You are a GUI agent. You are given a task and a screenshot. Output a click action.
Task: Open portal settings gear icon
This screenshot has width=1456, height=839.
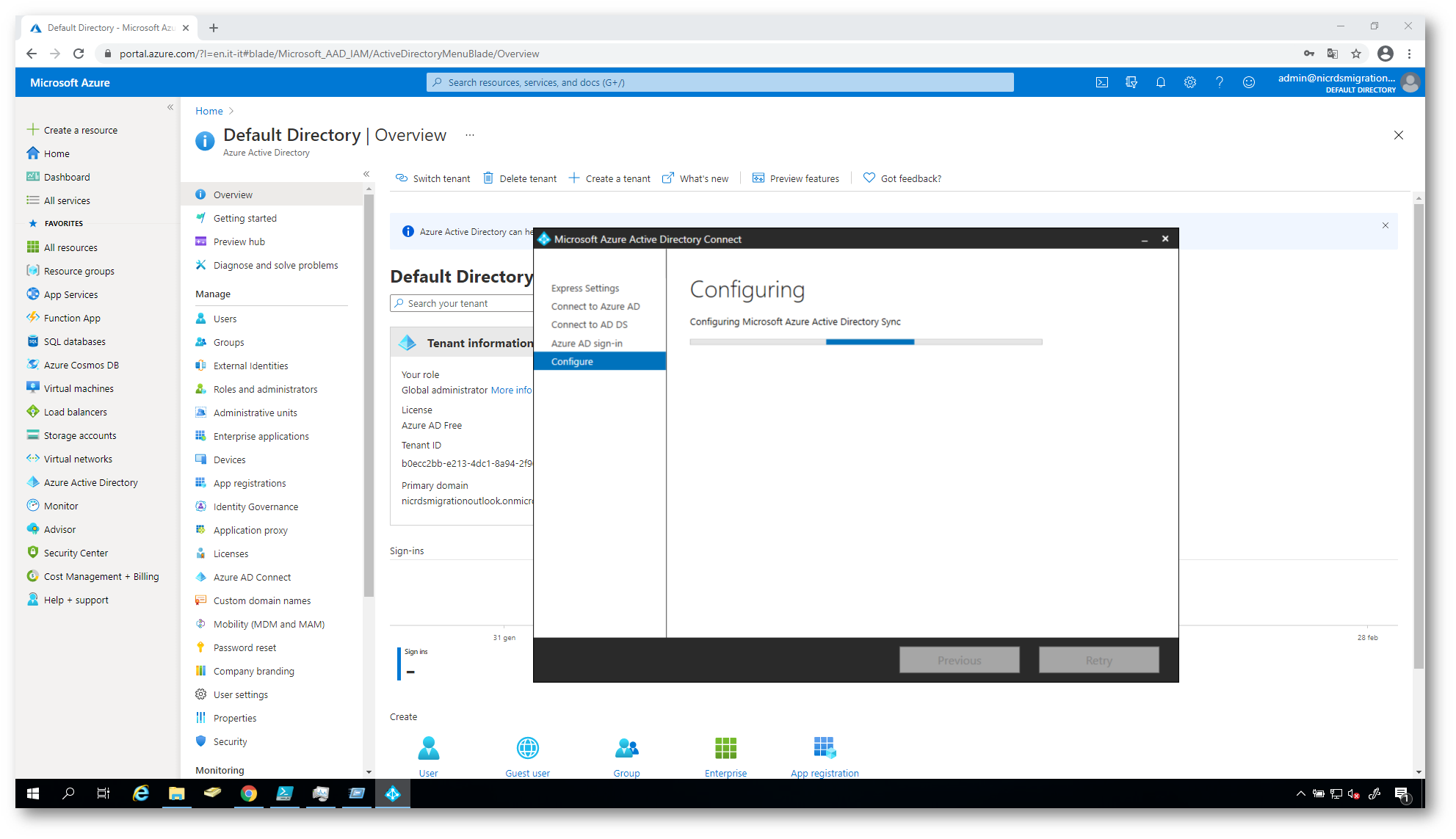pos(1190,82)
